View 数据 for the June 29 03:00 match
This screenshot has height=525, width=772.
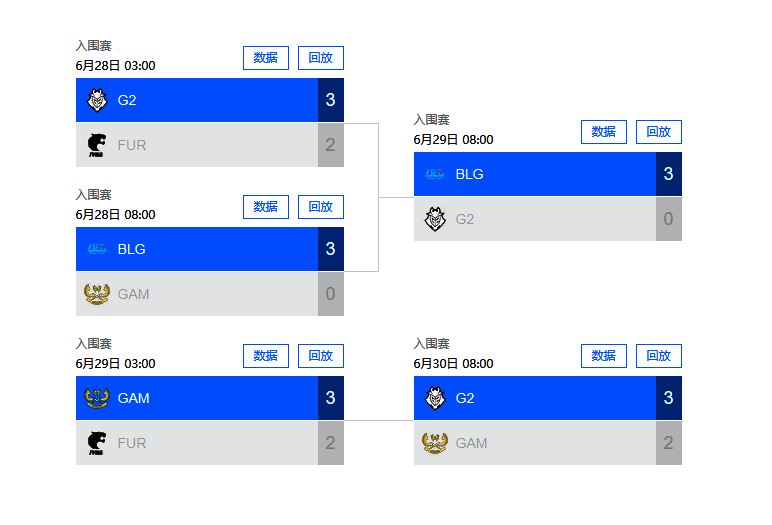point(266,356)
